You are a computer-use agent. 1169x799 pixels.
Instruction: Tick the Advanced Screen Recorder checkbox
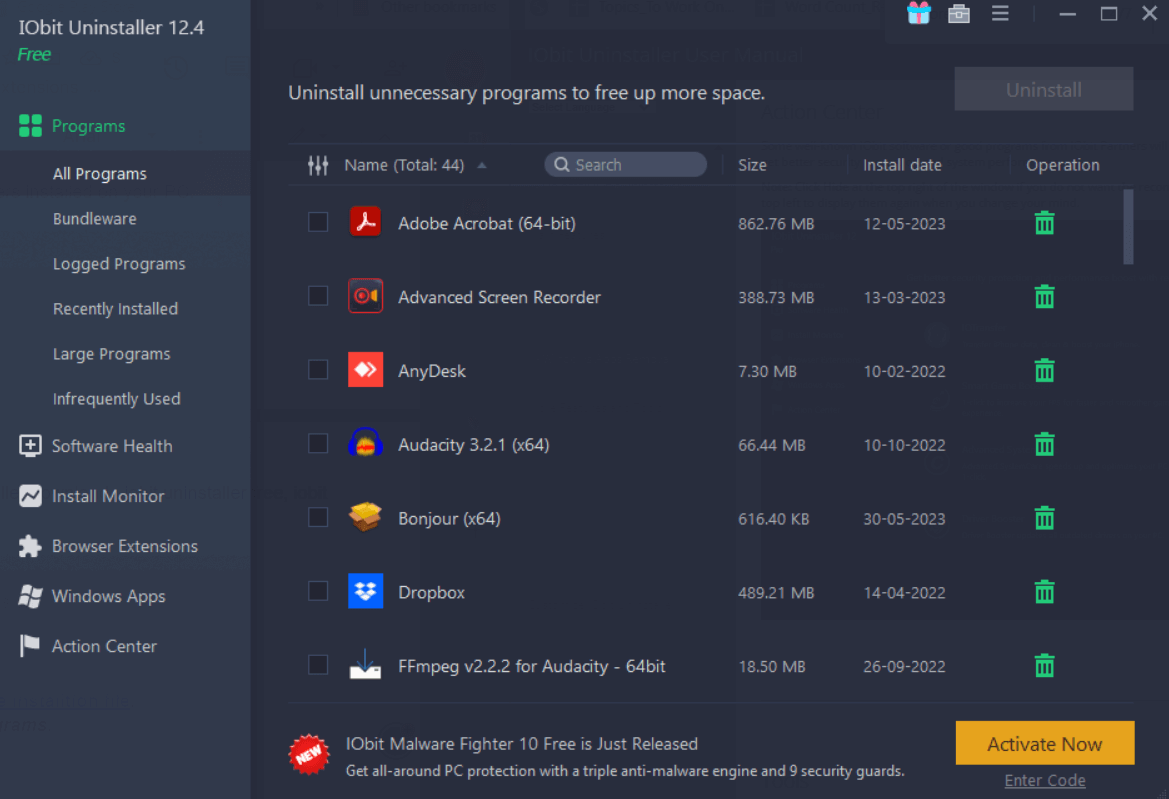[318, 296]
